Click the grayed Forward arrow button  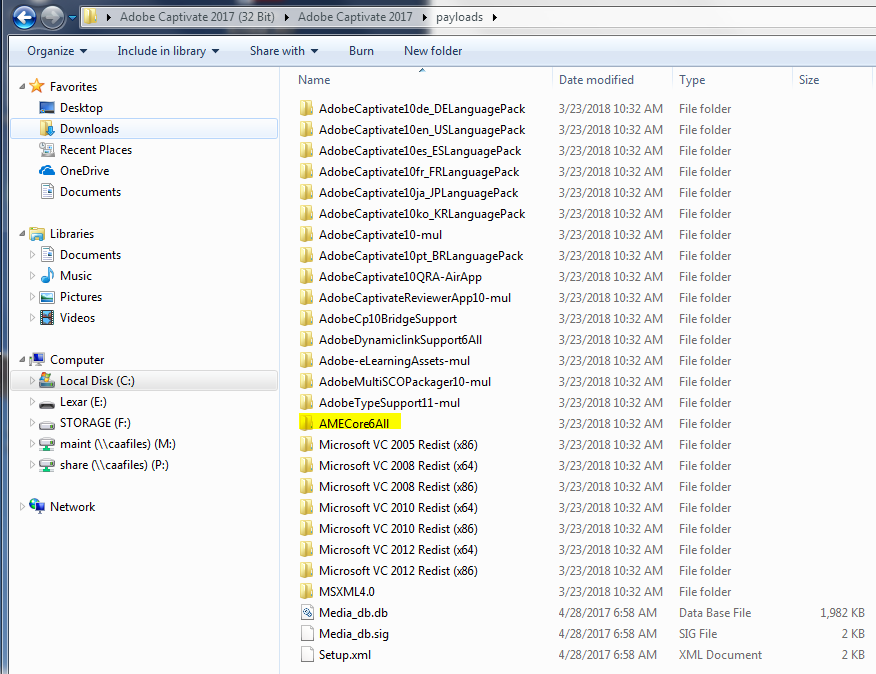click(53, 17)
